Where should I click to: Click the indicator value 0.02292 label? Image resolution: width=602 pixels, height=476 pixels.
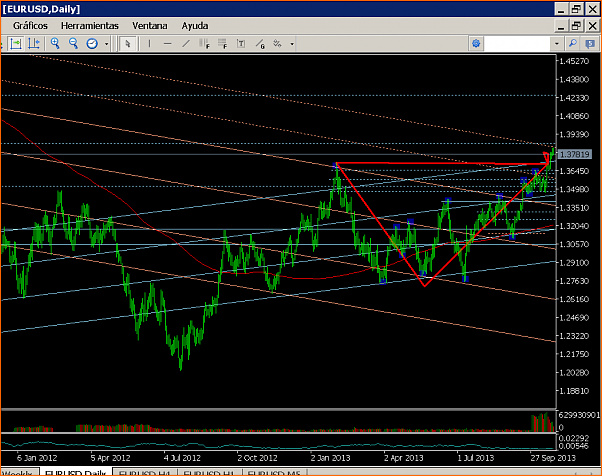(573, 438)
